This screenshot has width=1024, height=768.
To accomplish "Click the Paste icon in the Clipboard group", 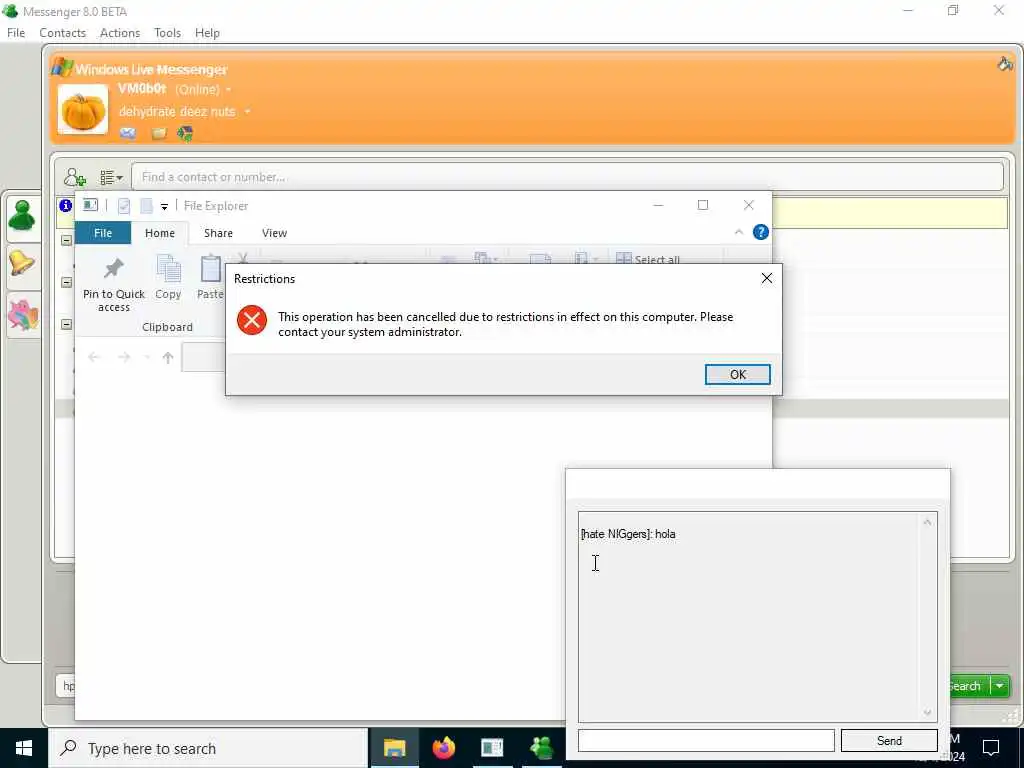I will click(x=210, y=278).
